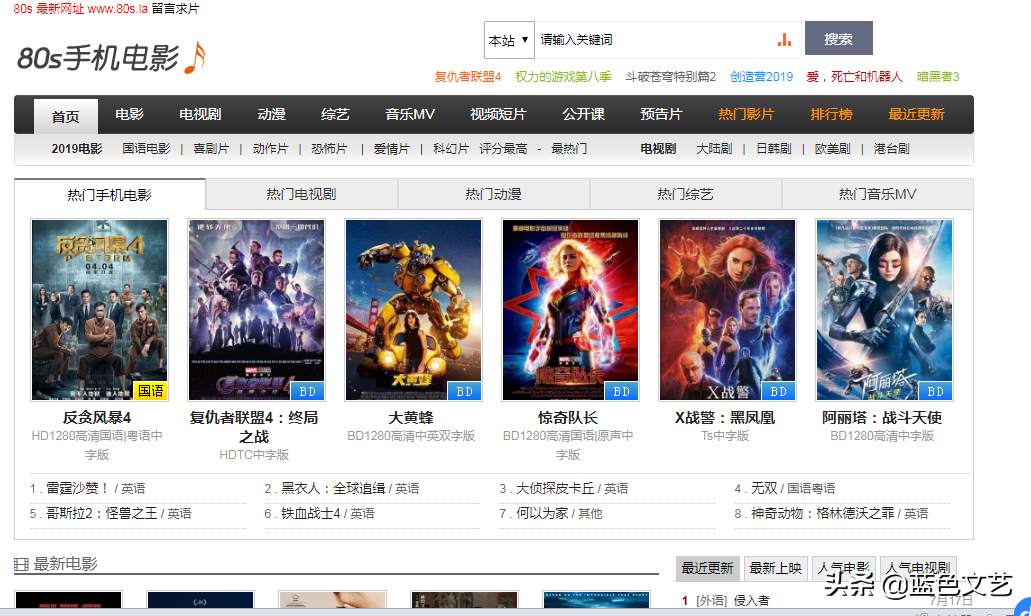Open the X战警：黑凤凰 movie poster
Viewport: 1031px width, 616px height.
point(727,310)
